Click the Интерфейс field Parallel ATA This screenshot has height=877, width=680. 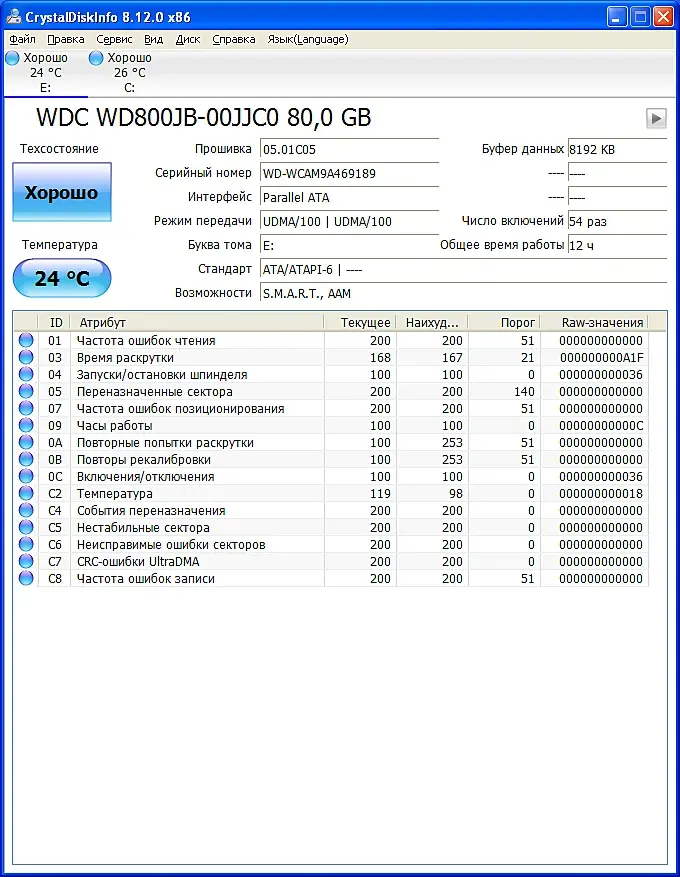(350, 198)
